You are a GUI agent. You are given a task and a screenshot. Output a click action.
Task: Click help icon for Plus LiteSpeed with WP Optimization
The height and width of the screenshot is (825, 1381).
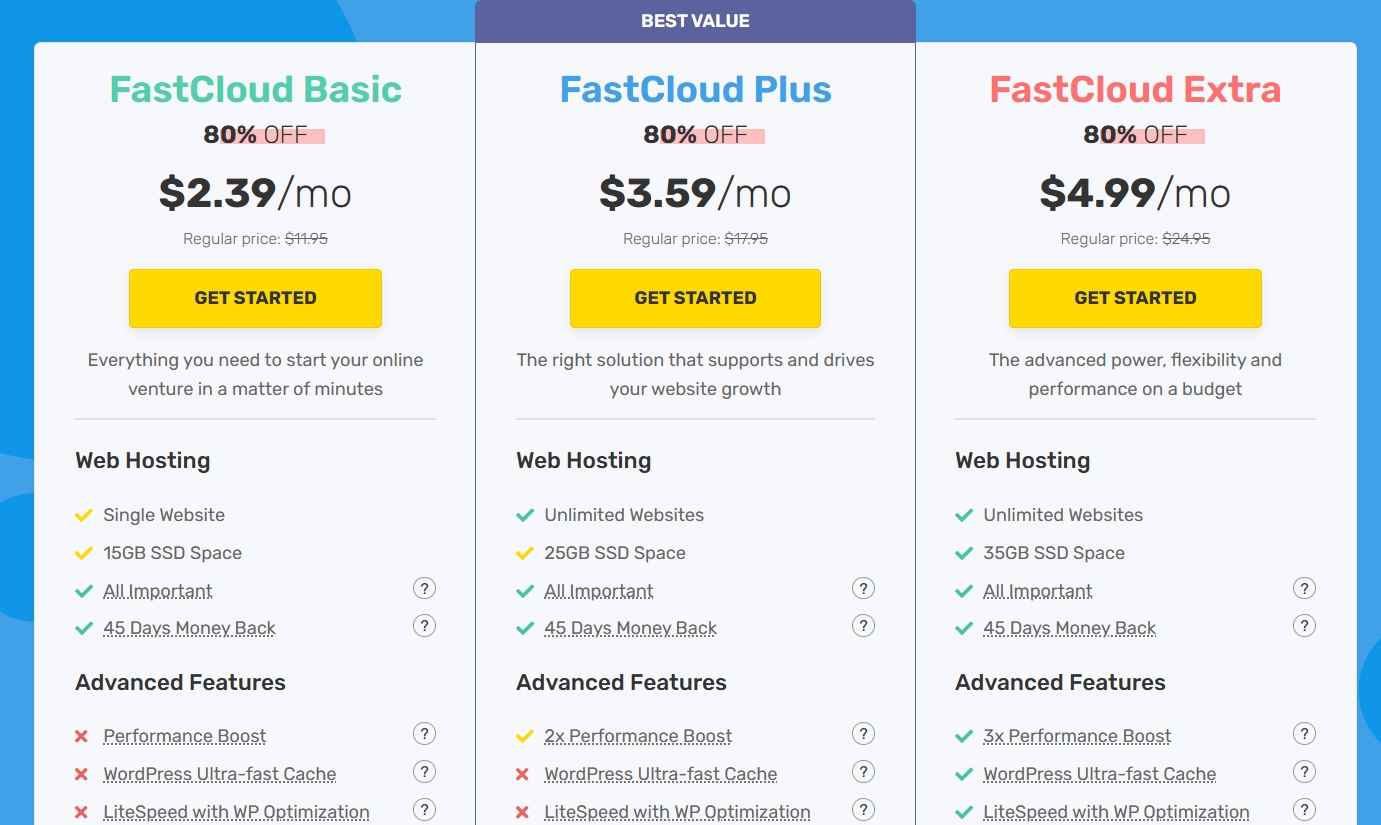tap(863, 810)
